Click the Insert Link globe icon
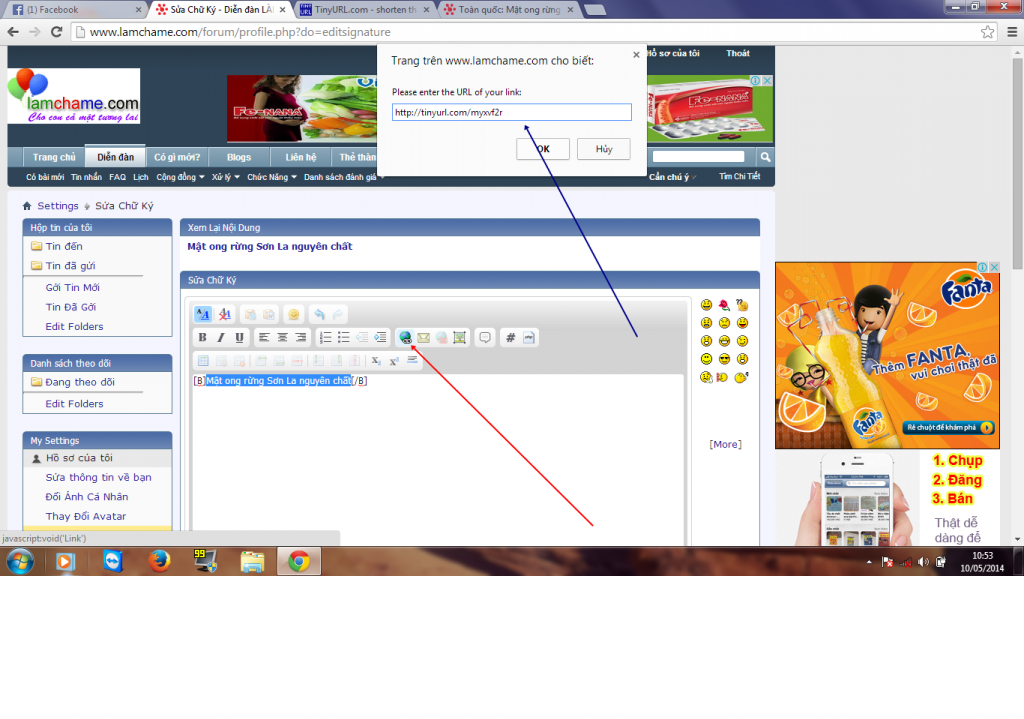The width and height of the screenshot is (1024, 719). click(x=405, y=338)
